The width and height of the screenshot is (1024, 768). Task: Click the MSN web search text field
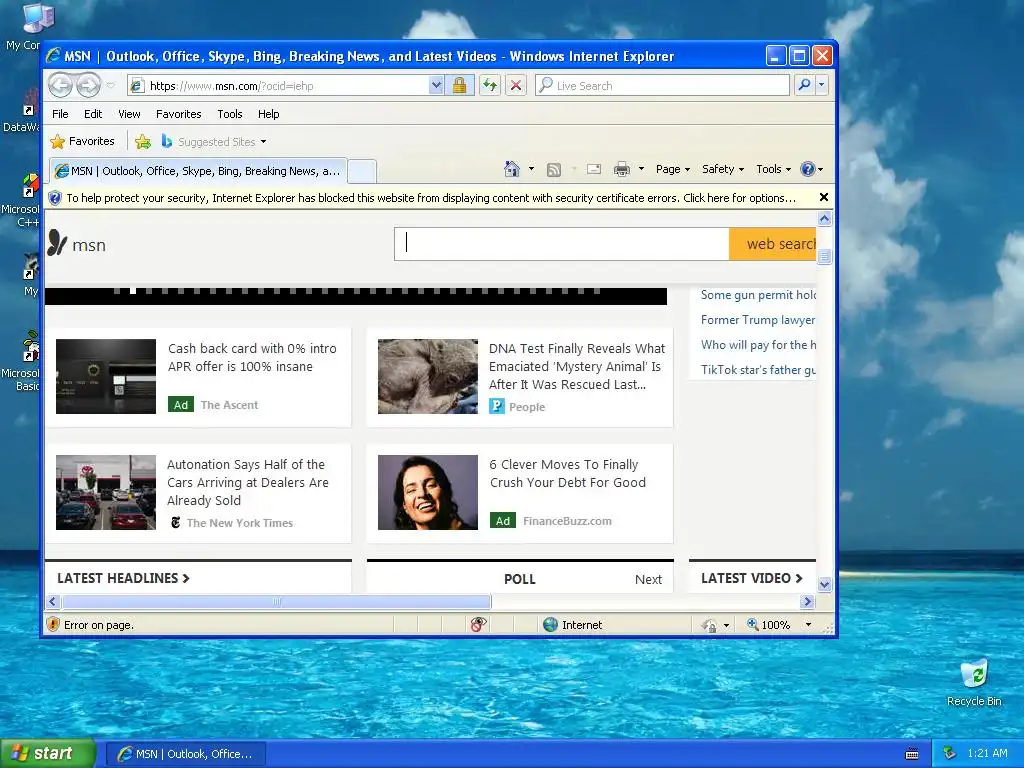point(562,244)
